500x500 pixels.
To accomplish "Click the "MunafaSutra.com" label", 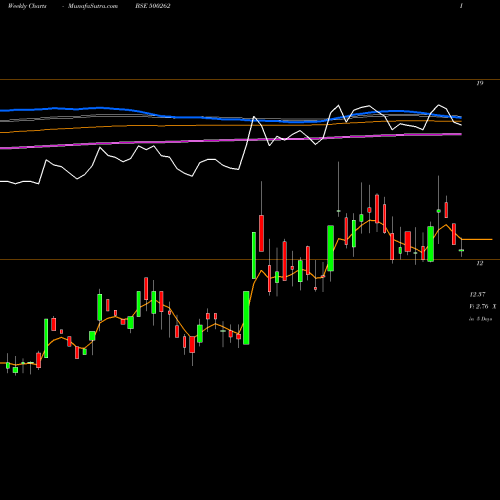I will click(93, 6).
